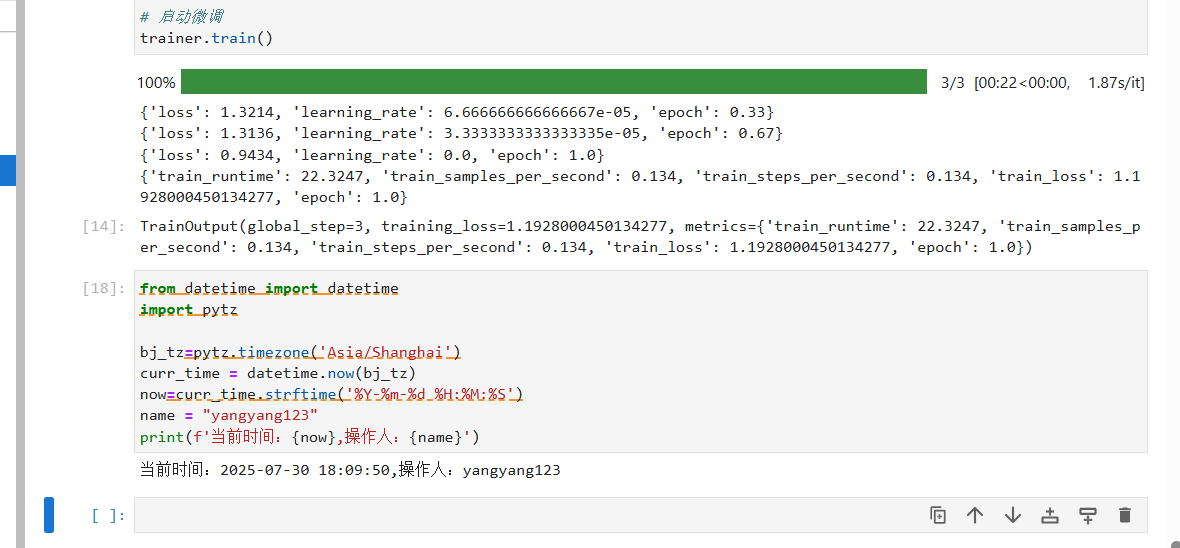Place cursor on trainer.train() line
Screen dimensions: 1180x548
206,39
